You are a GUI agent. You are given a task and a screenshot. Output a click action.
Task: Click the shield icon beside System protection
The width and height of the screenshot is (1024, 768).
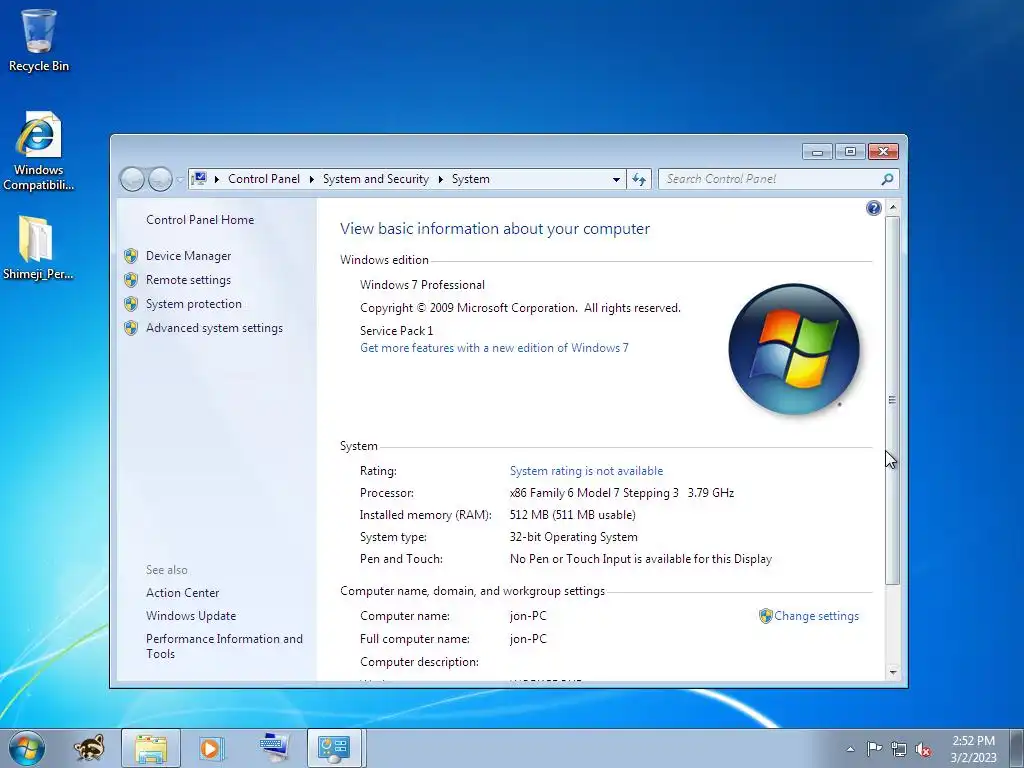131,304
